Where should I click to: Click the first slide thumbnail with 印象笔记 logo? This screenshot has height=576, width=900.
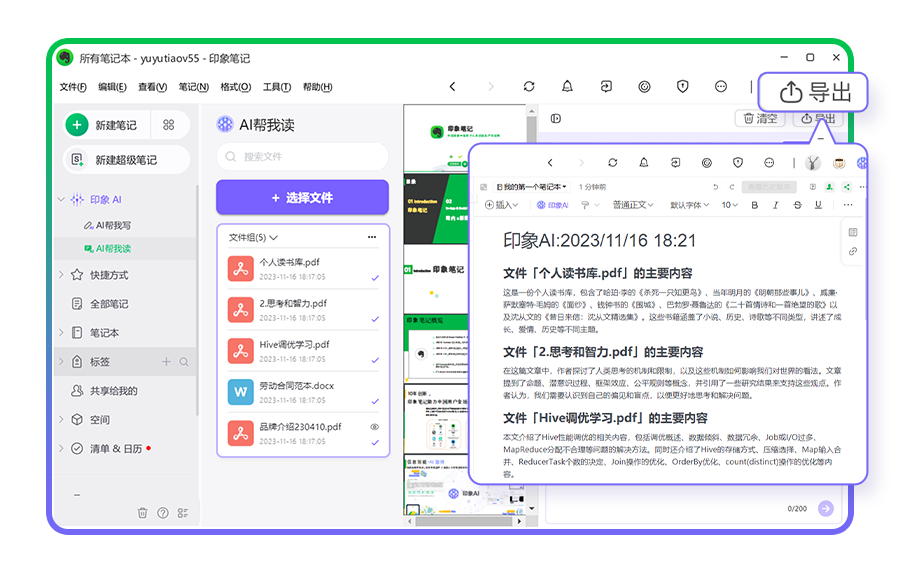click(464, 137)
